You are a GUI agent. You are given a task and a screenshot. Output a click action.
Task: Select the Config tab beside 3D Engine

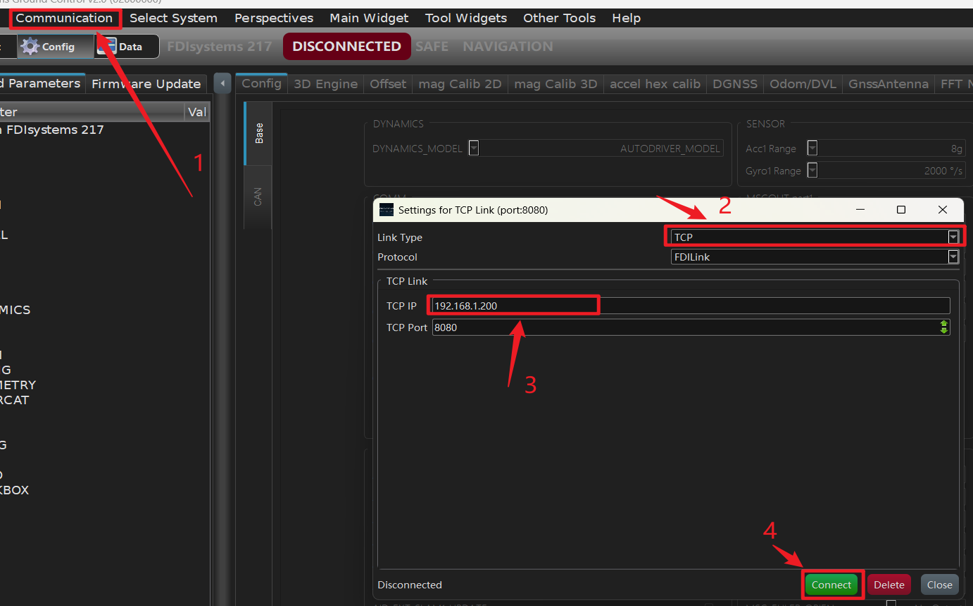[261, 84]
